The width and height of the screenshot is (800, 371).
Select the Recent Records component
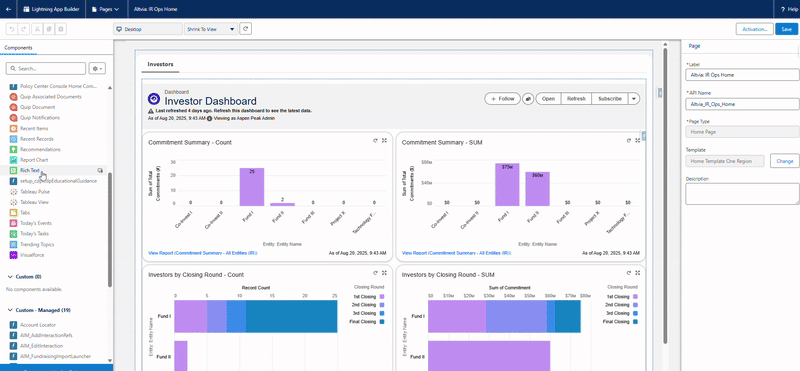[x=37, y=139]
